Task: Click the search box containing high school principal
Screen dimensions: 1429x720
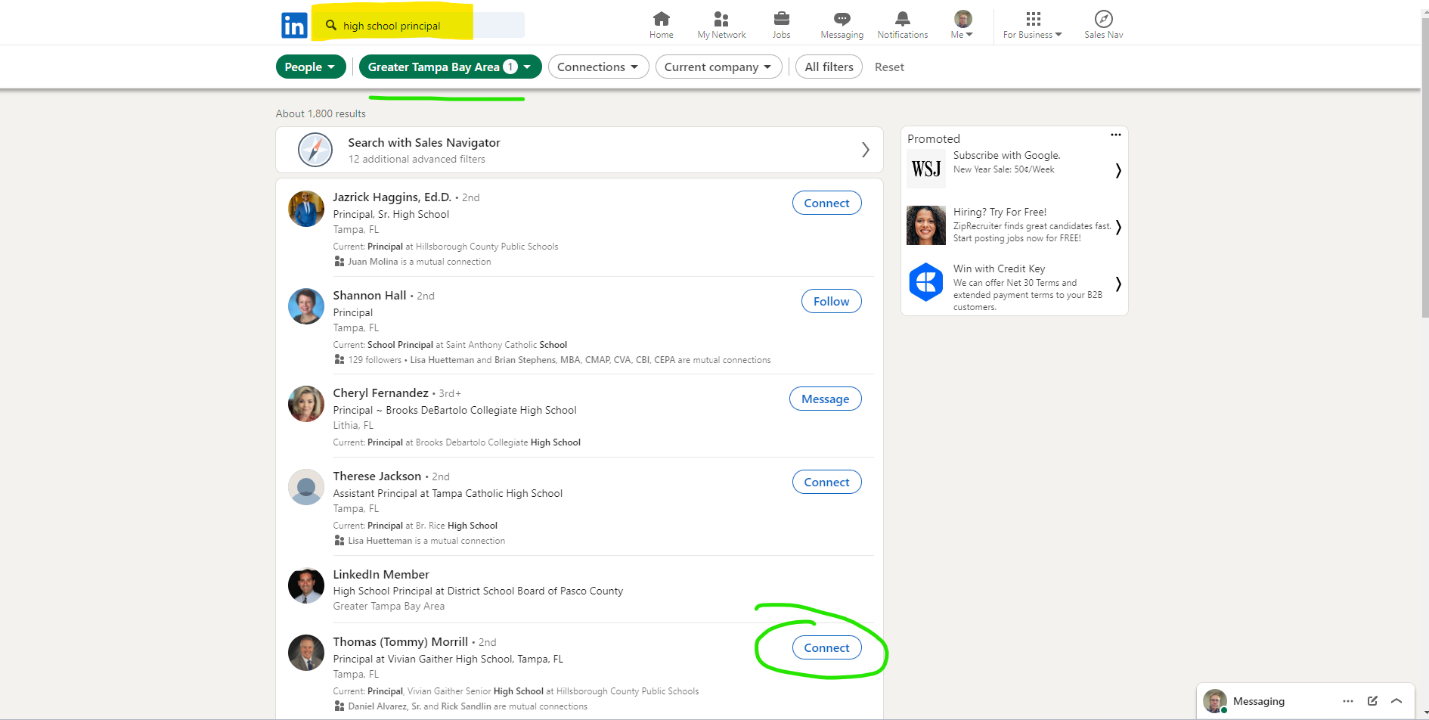Action: (x=420, y=26)
